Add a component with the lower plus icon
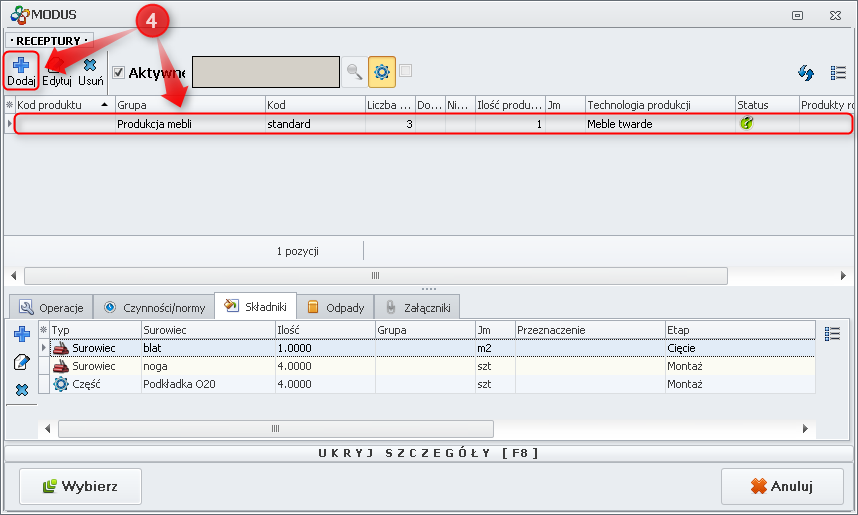Viewport: 858px width, 515px height. click(x=22, y=333)
